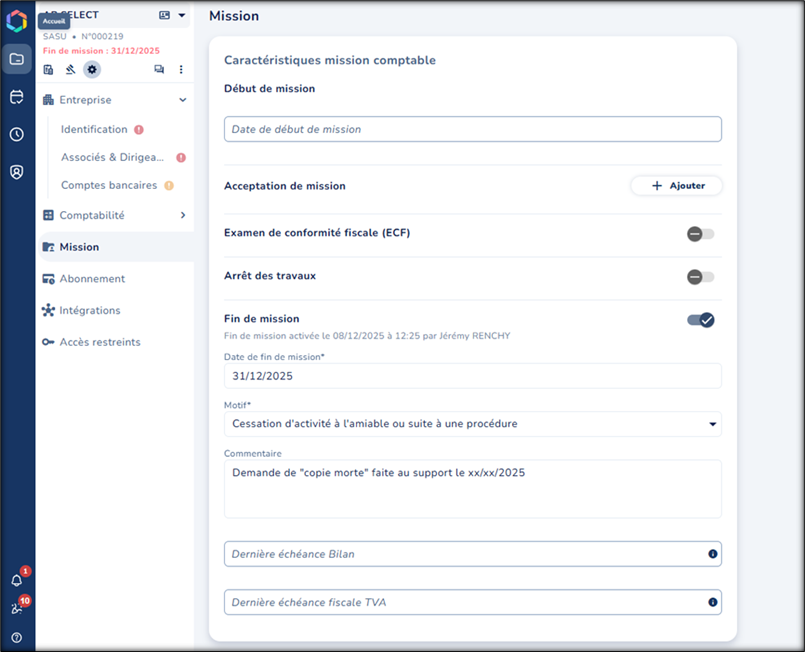Collapse the Entreprise section chevron
Viewport: 805px width, 652px height.
tap(182, 100)
